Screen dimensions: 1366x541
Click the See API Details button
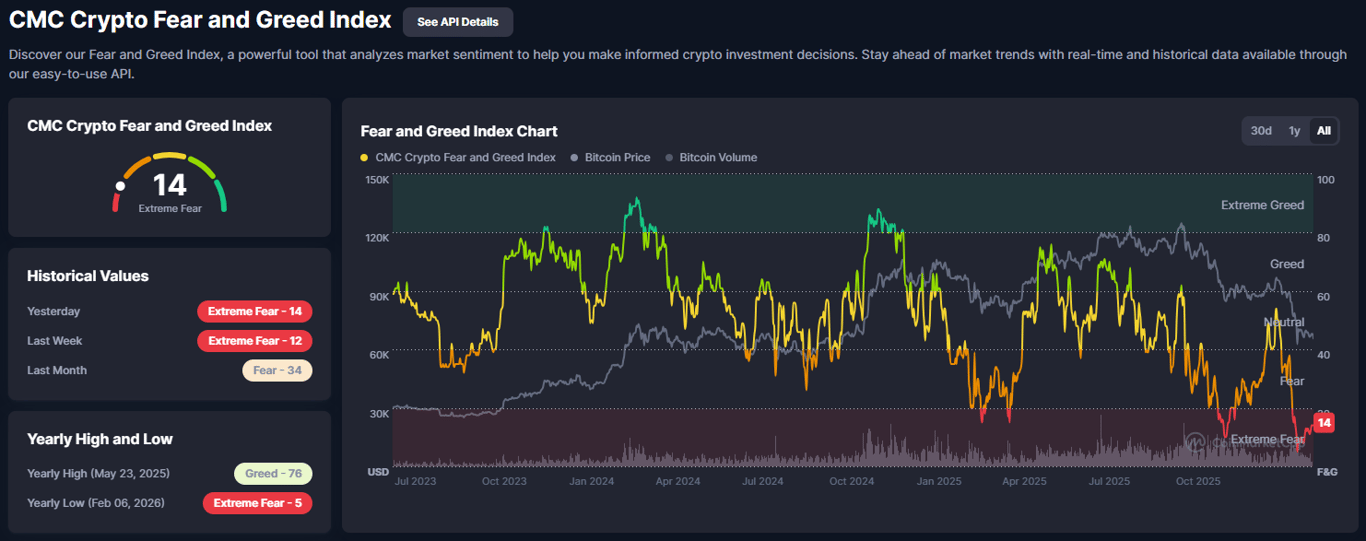pyautogui.click(x=458, y=22)
